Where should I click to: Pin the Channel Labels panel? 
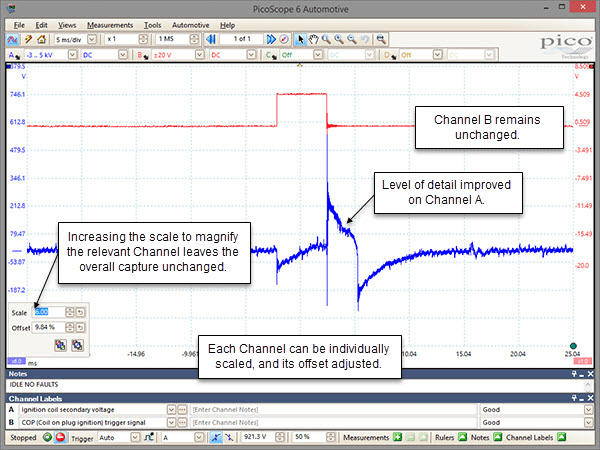pyautogui.click(x=574, y=398)
